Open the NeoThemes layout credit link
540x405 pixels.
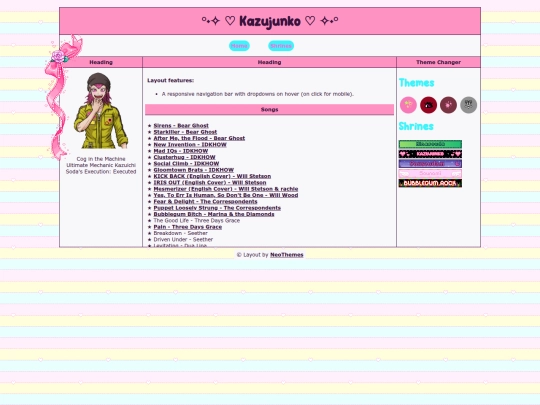tap(287, 255)
